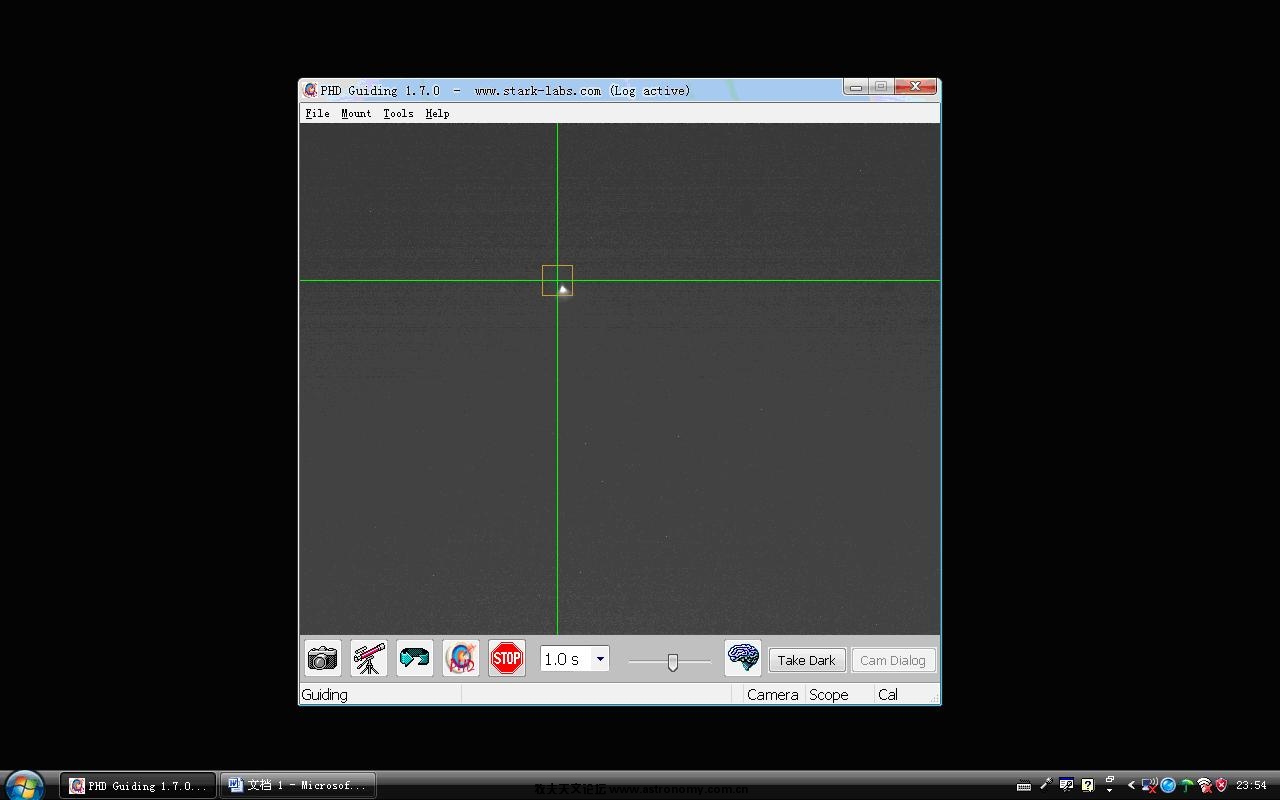Click the Camera status bar entry
Viewport: 1280px width, 800px height.
pos(773,694)
